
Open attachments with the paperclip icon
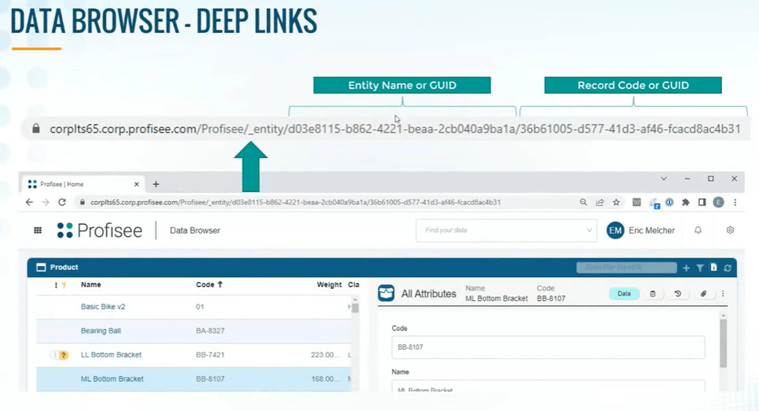[x=703, y=294]
